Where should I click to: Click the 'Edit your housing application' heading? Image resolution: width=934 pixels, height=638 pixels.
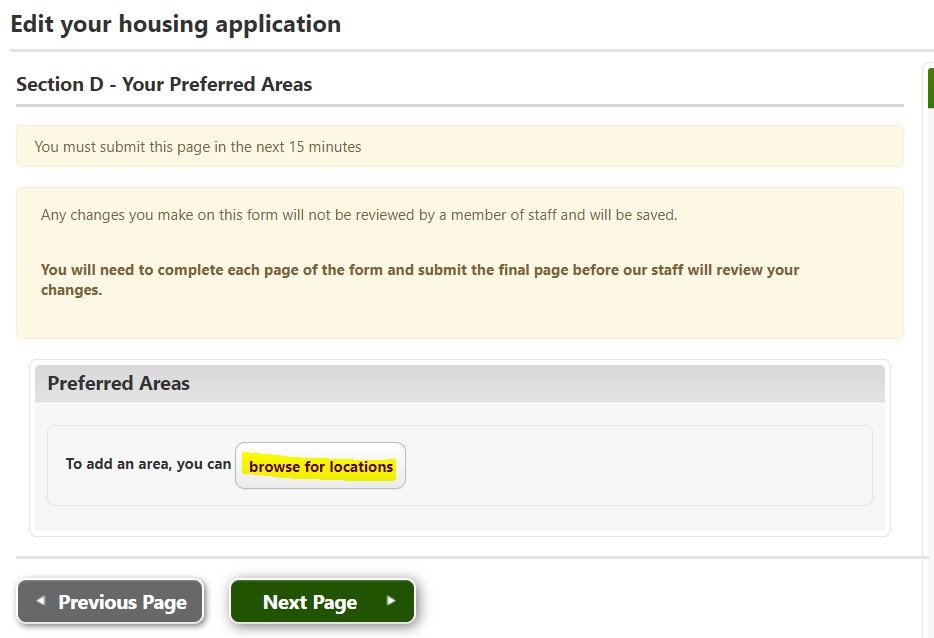click(x=176, y=24)
